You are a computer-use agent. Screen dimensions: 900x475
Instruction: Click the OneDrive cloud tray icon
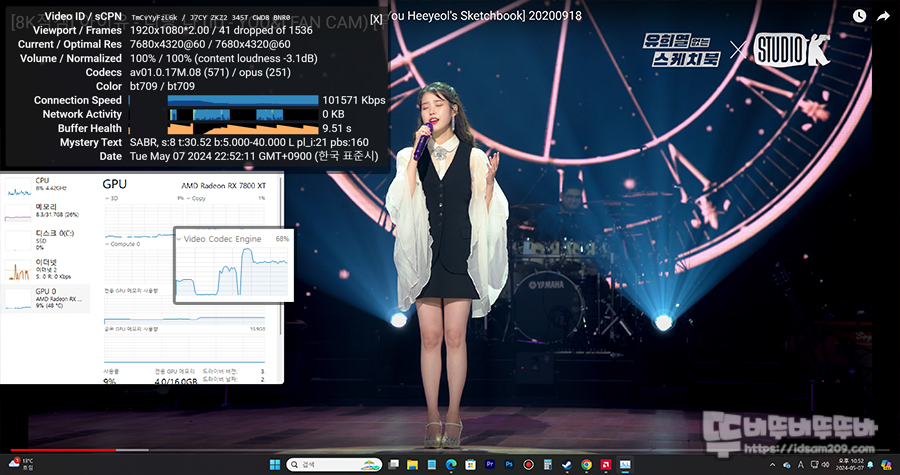pos(786,465)
